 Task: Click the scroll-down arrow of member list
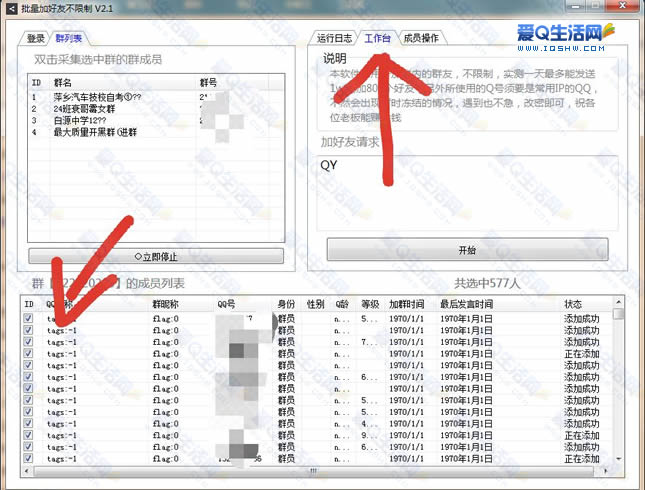click(x=618, y=459)
